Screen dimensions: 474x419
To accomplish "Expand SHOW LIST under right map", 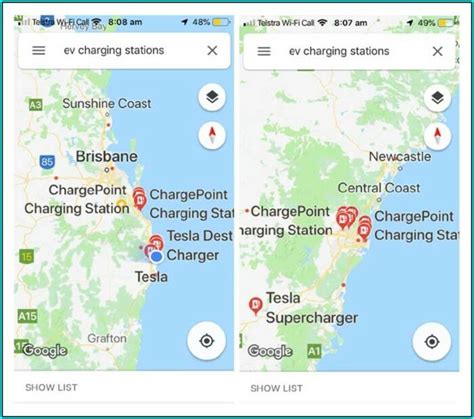I will point(277,388).
